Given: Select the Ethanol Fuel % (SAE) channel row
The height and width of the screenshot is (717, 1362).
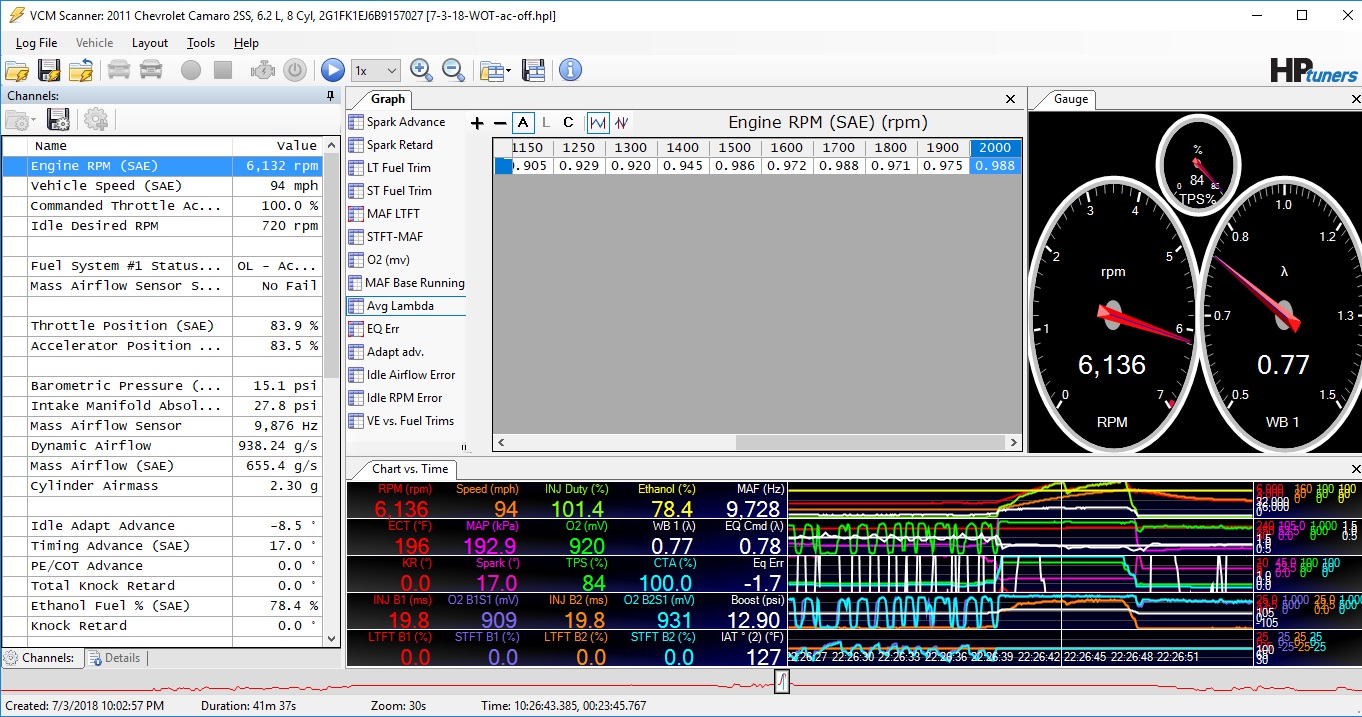Looking at the screenshot, I should coord(162,606).
